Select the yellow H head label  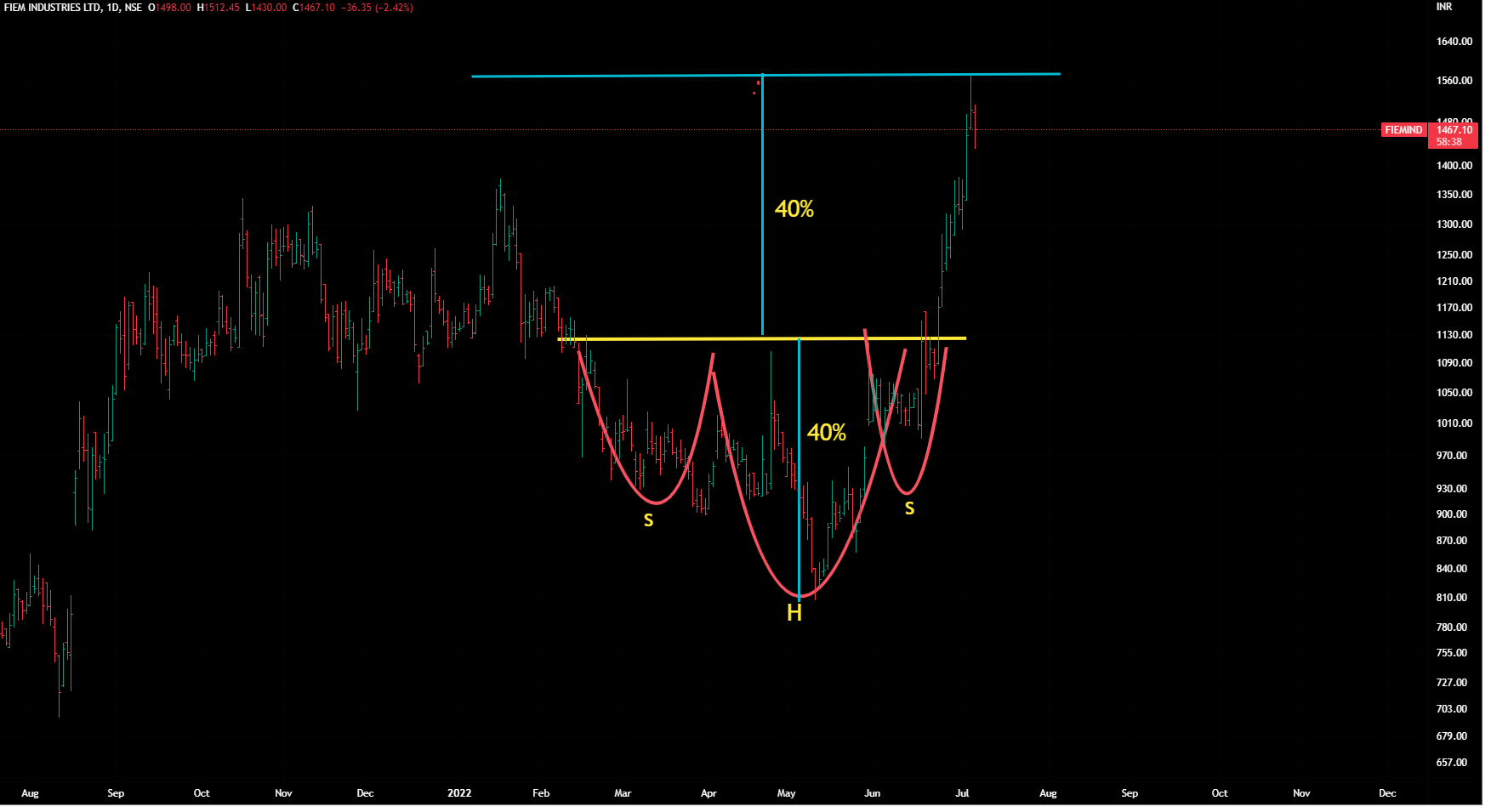coord(794,613)
